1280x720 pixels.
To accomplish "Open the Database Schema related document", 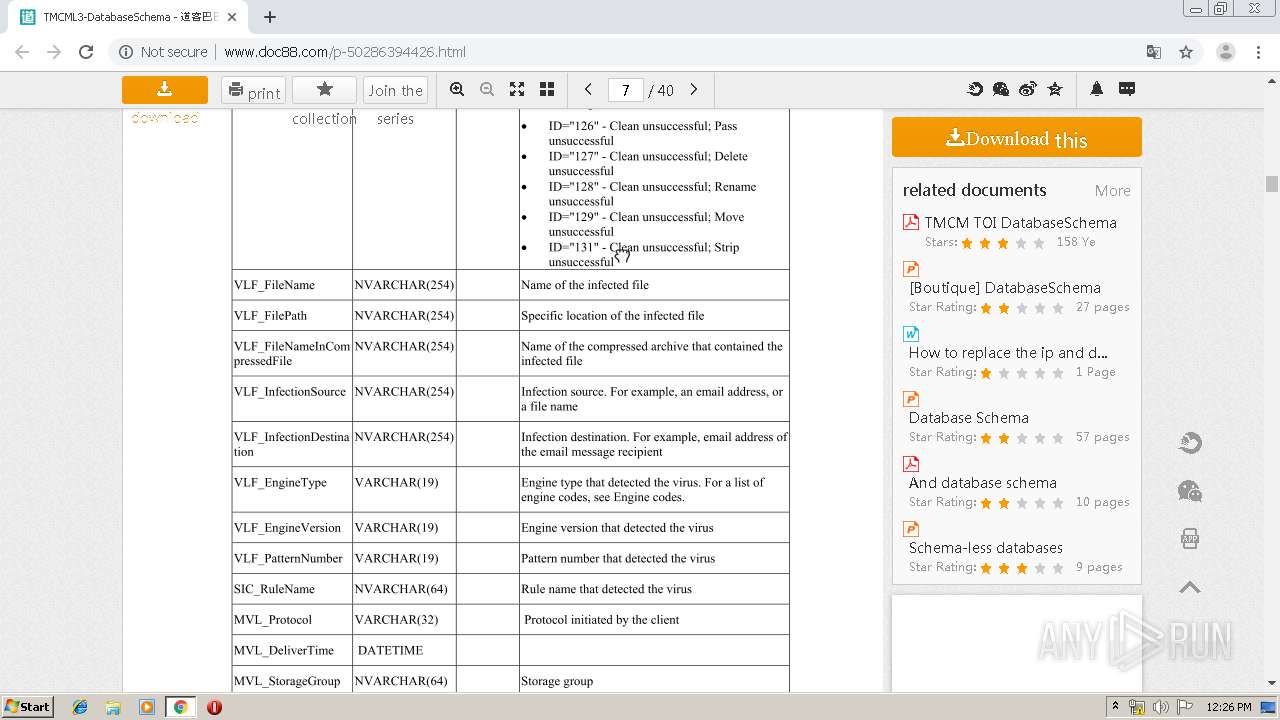I will click(968, 418).
